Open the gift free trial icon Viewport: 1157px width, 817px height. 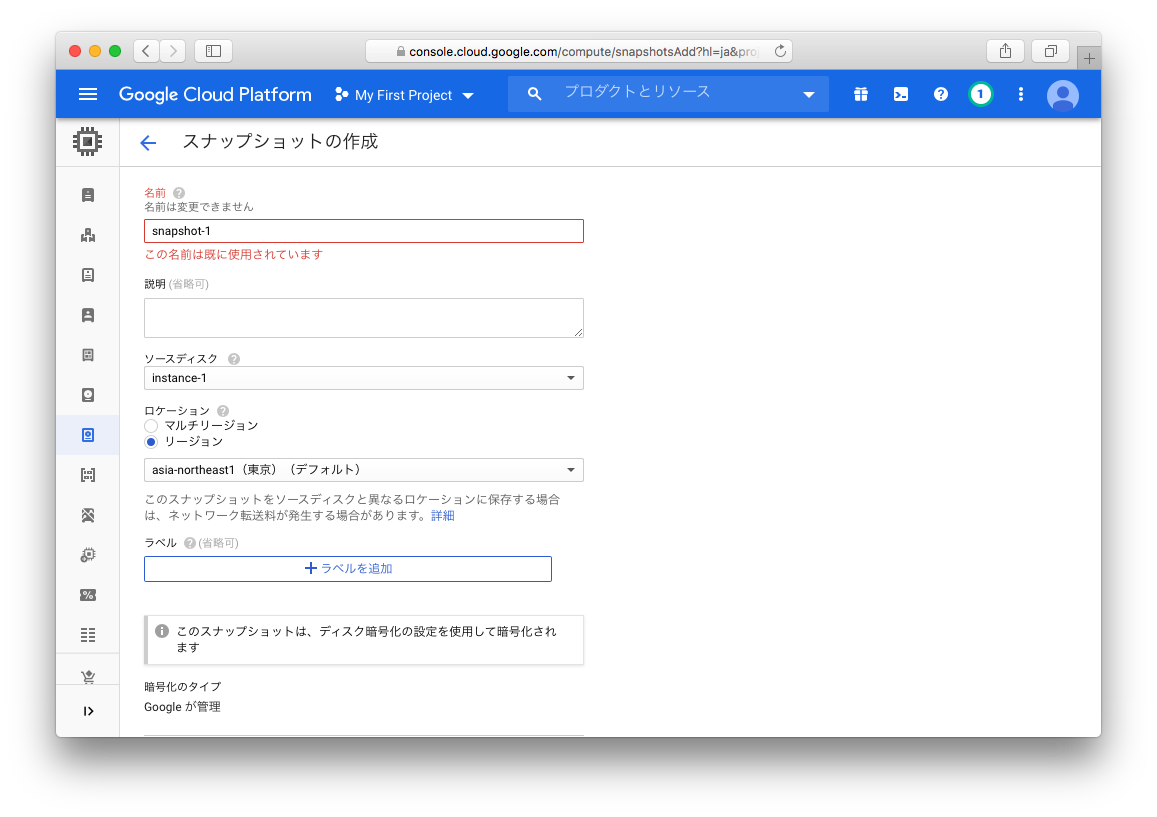coord(860,94)
